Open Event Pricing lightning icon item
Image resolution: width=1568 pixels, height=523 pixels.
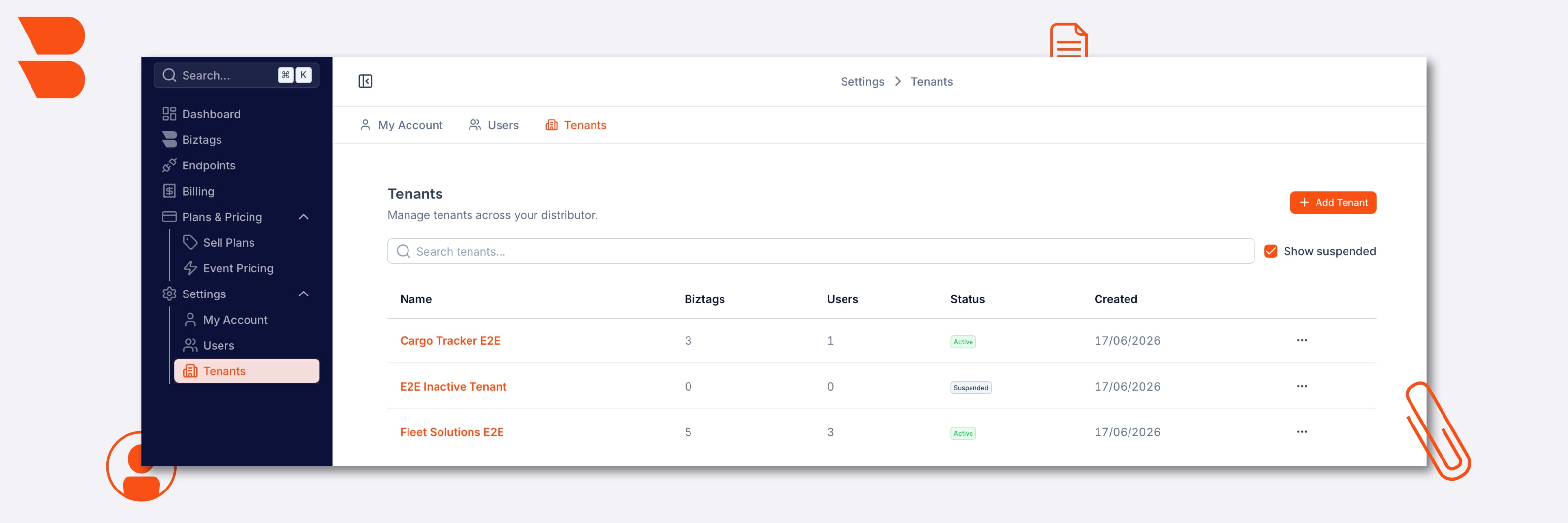point(190,268)
